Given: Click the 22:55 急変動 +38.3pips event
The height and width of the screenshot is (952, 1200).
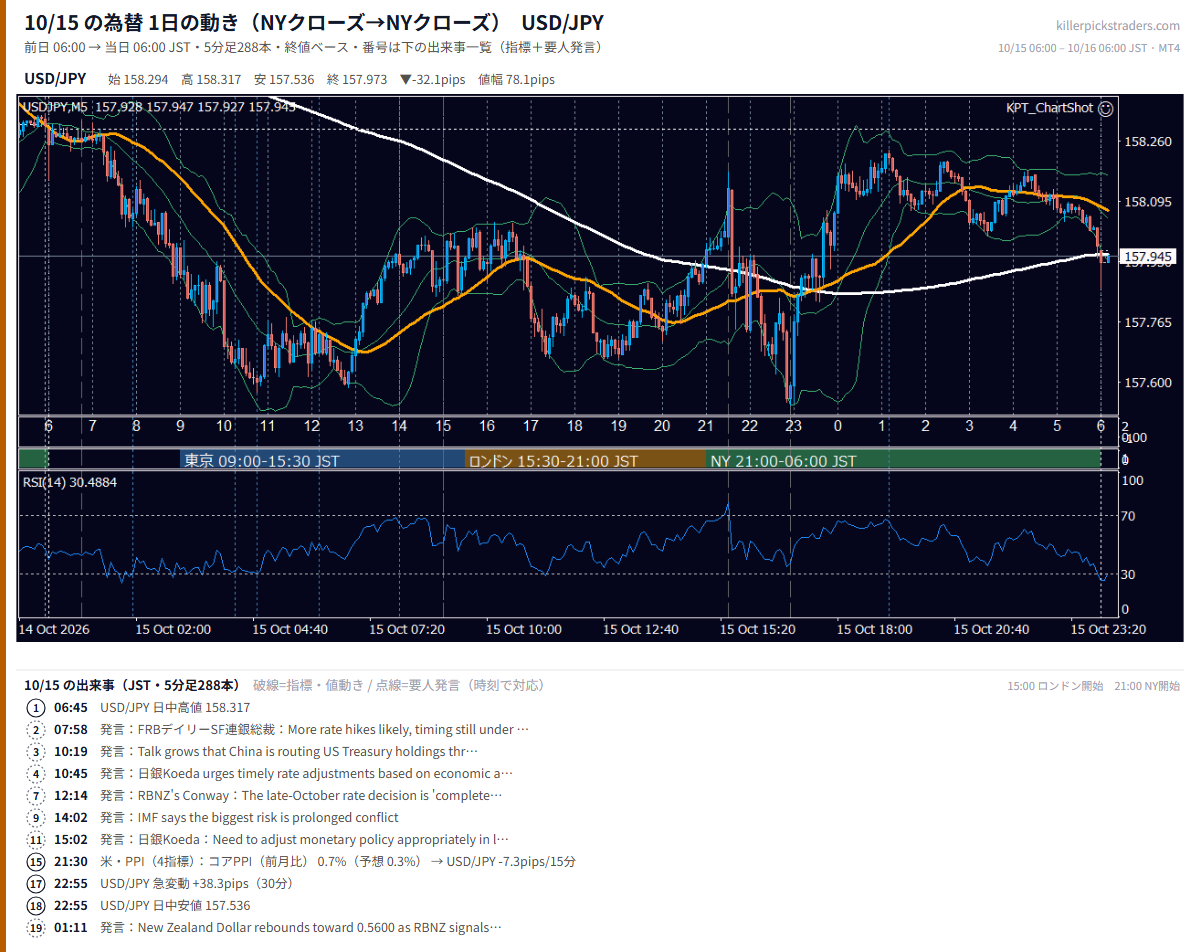Looking at the screenshot, I should point(173,883).
